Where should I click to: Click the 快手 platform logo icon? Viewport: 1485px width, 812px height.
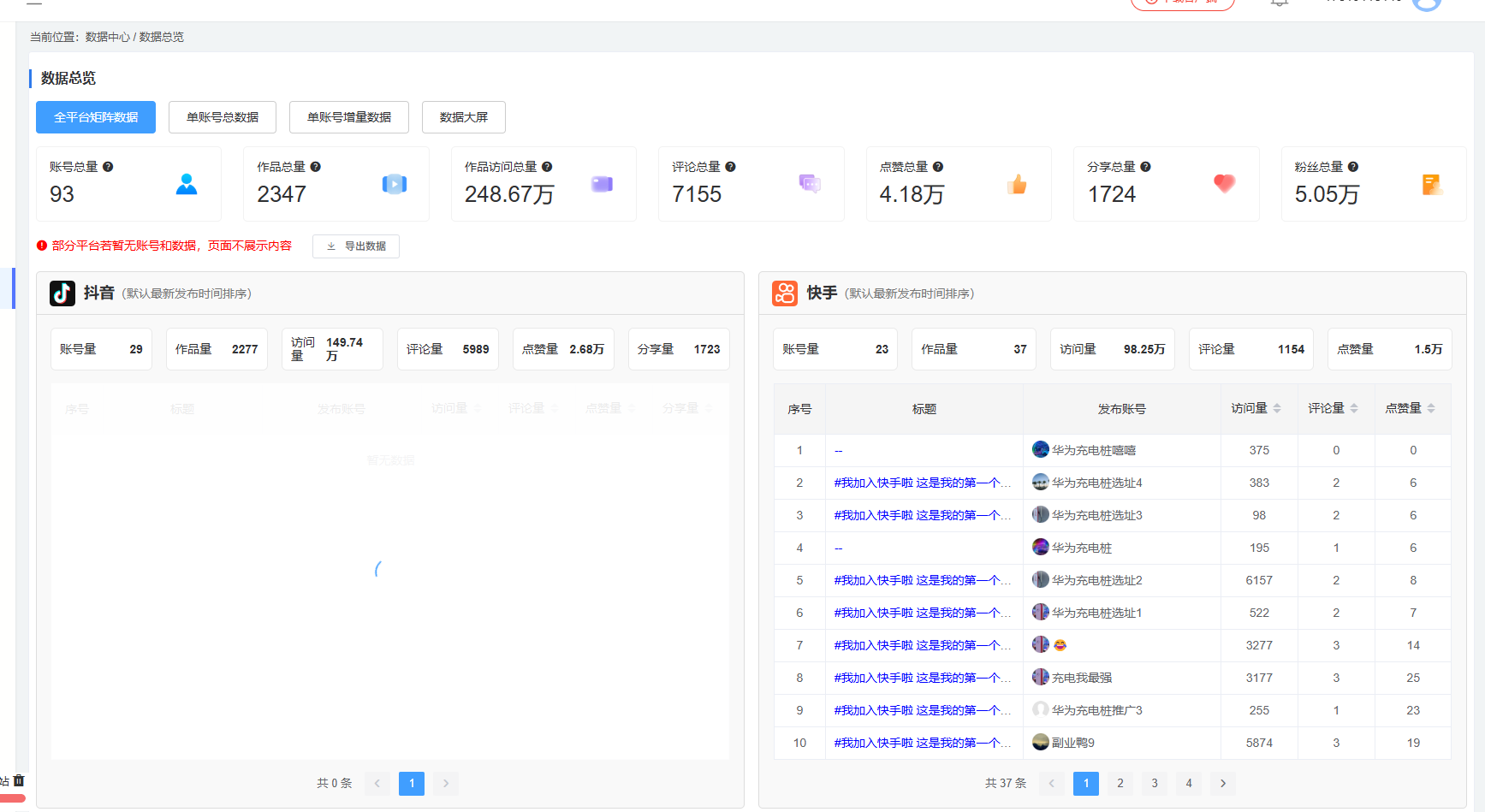(x=785, y=293)
